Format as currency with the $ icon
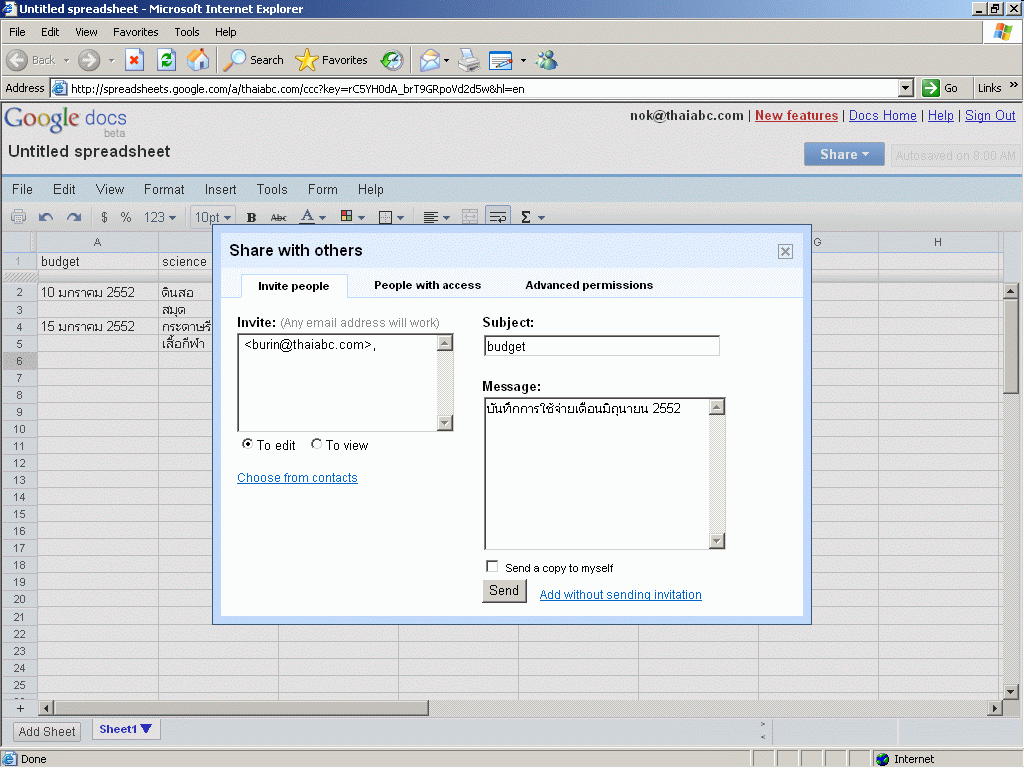The image size is (1024, 768). [x=104, y=217]
